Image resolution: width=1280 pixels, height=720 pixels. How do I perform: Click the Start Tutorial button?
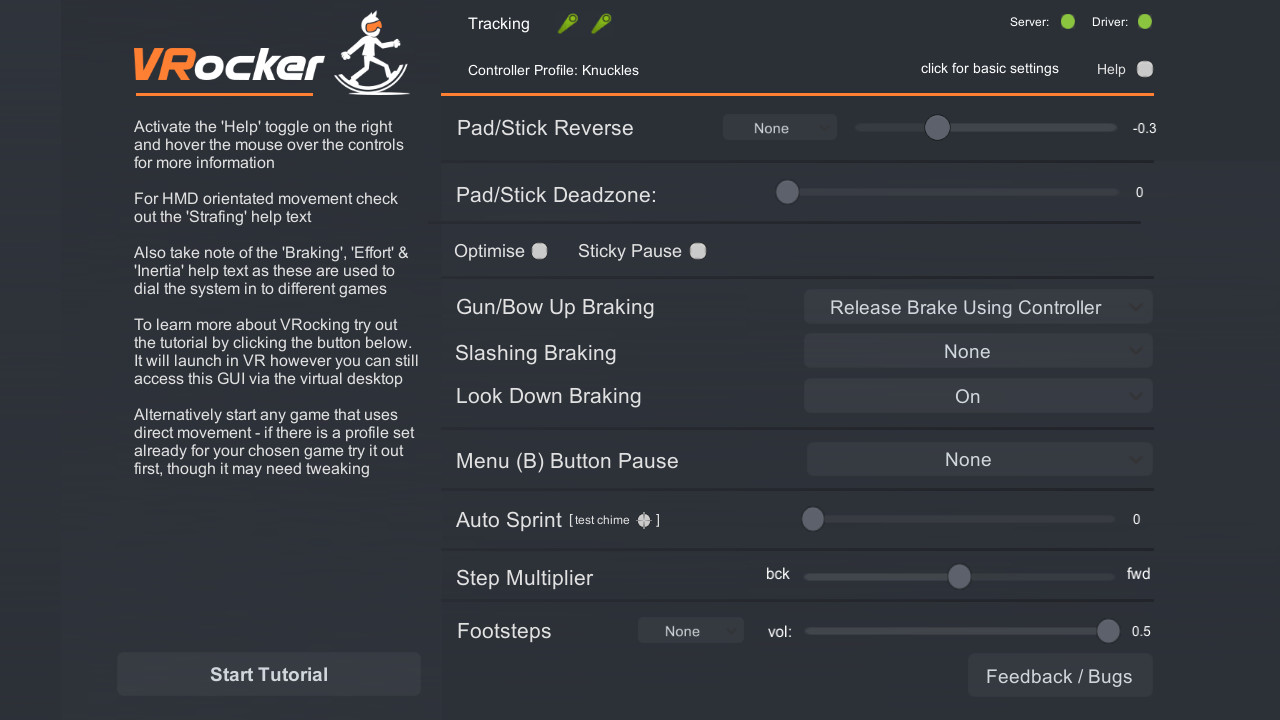[x=268, y=673]
